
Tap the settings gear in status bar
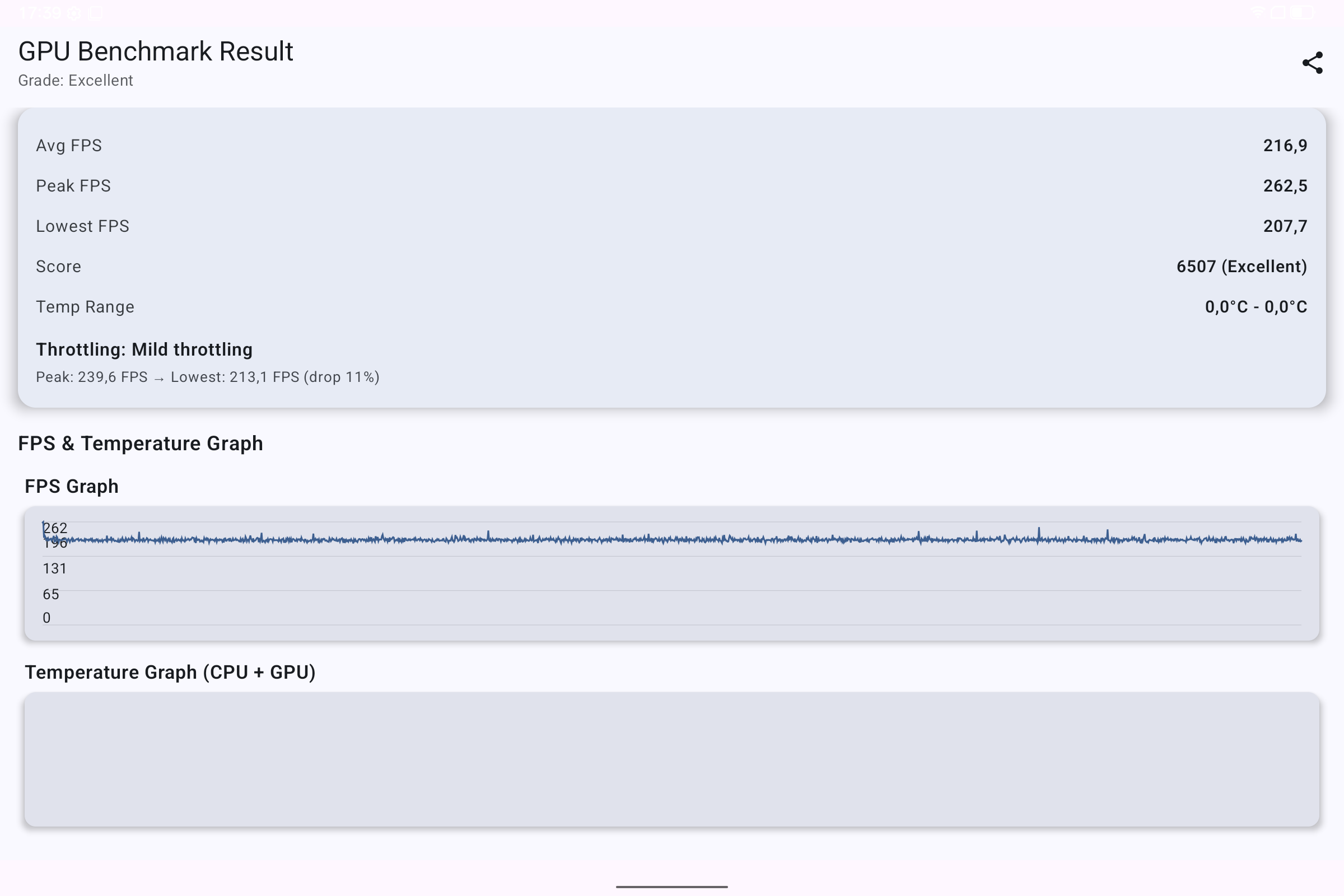(73, 12)
